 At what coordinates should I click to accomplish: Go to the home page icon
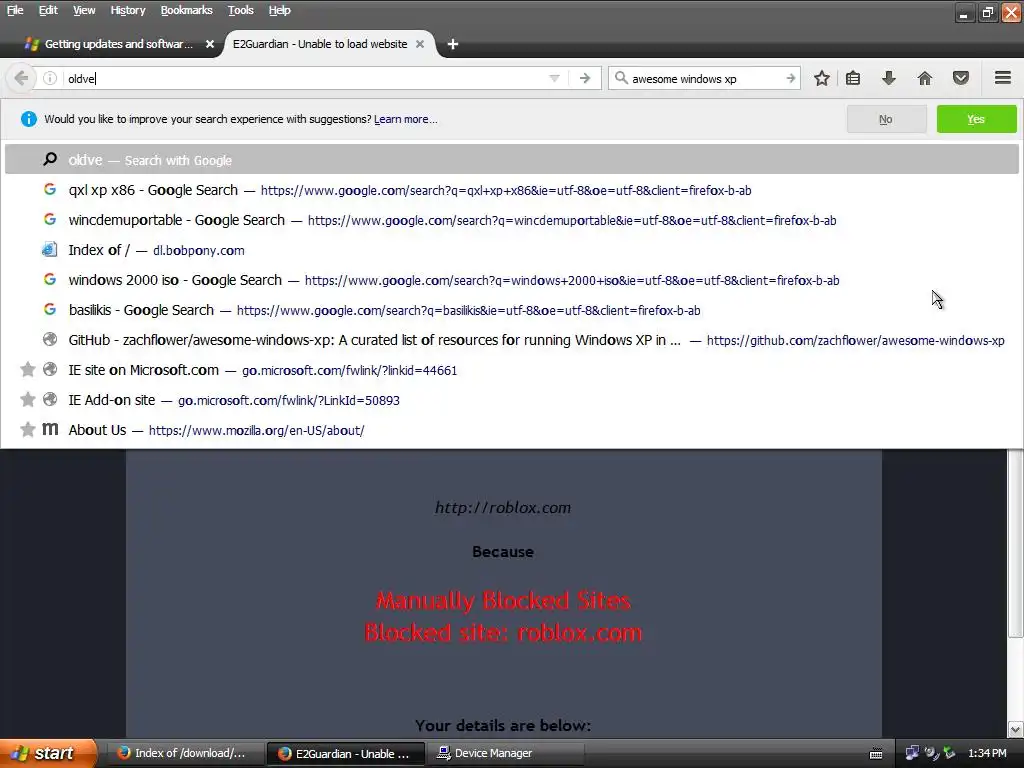tap(924, 78)
